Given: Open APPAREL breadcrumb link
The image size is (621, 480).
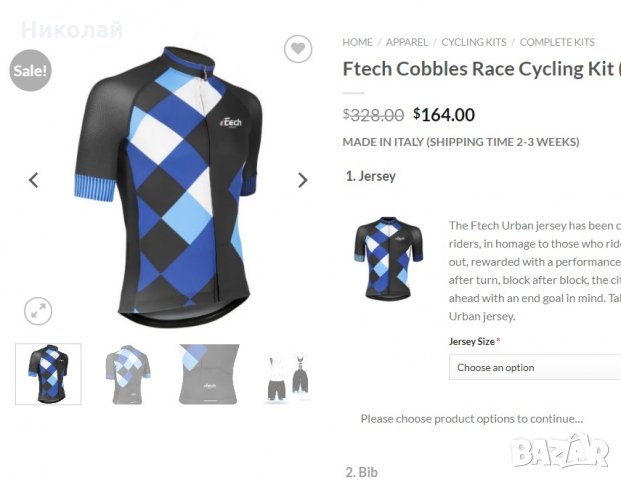Looking at the screenshot, I should 407,42.
